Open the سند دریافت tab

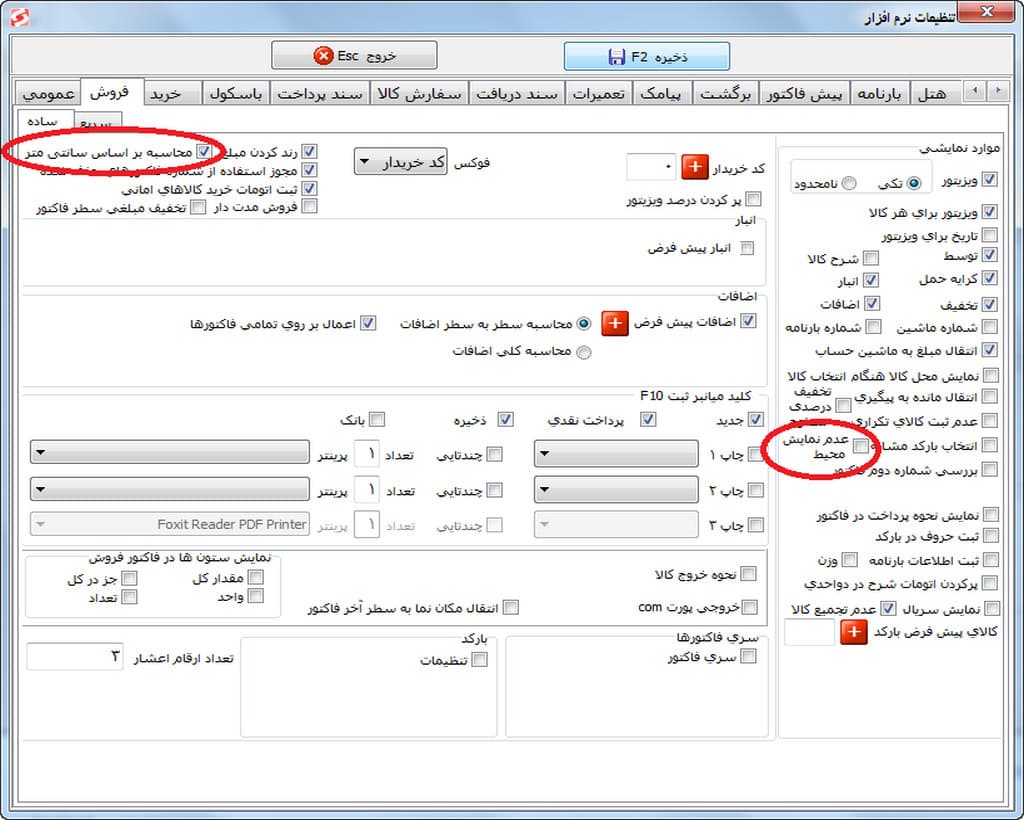pyautogui.click(x=517, y=94)
